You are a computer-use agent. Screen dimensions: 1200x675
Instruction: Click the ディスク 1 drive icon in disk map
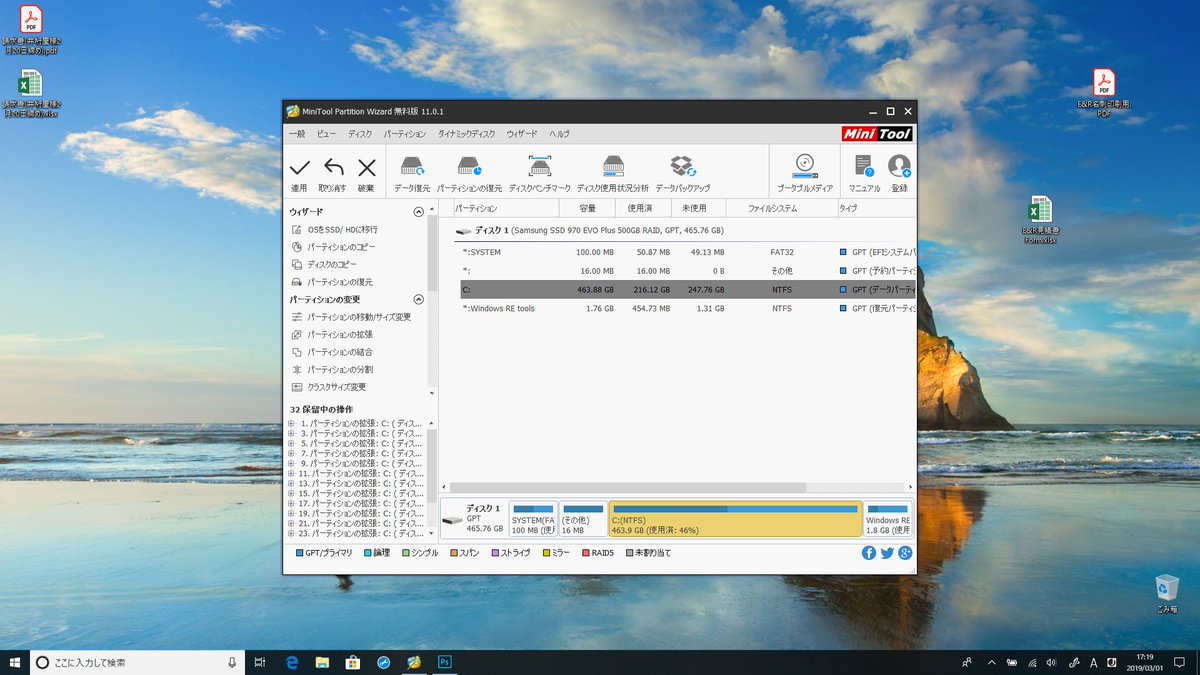[x=452, y=521]
